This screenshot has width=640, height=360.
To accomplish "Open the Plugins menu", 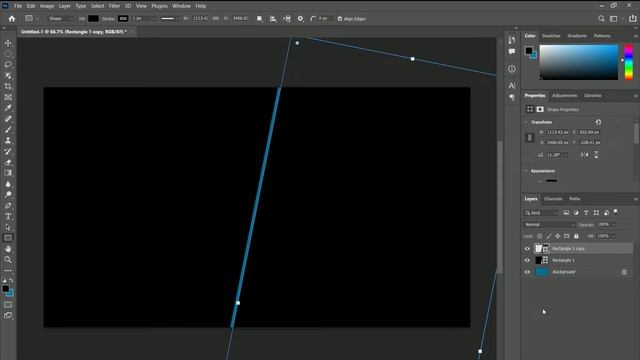I will coord(160,6).
